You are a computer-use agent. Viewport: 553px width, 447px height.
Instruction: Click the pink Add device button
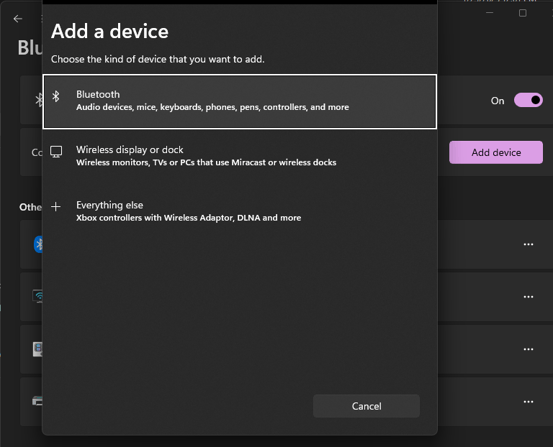pos(496,152)
